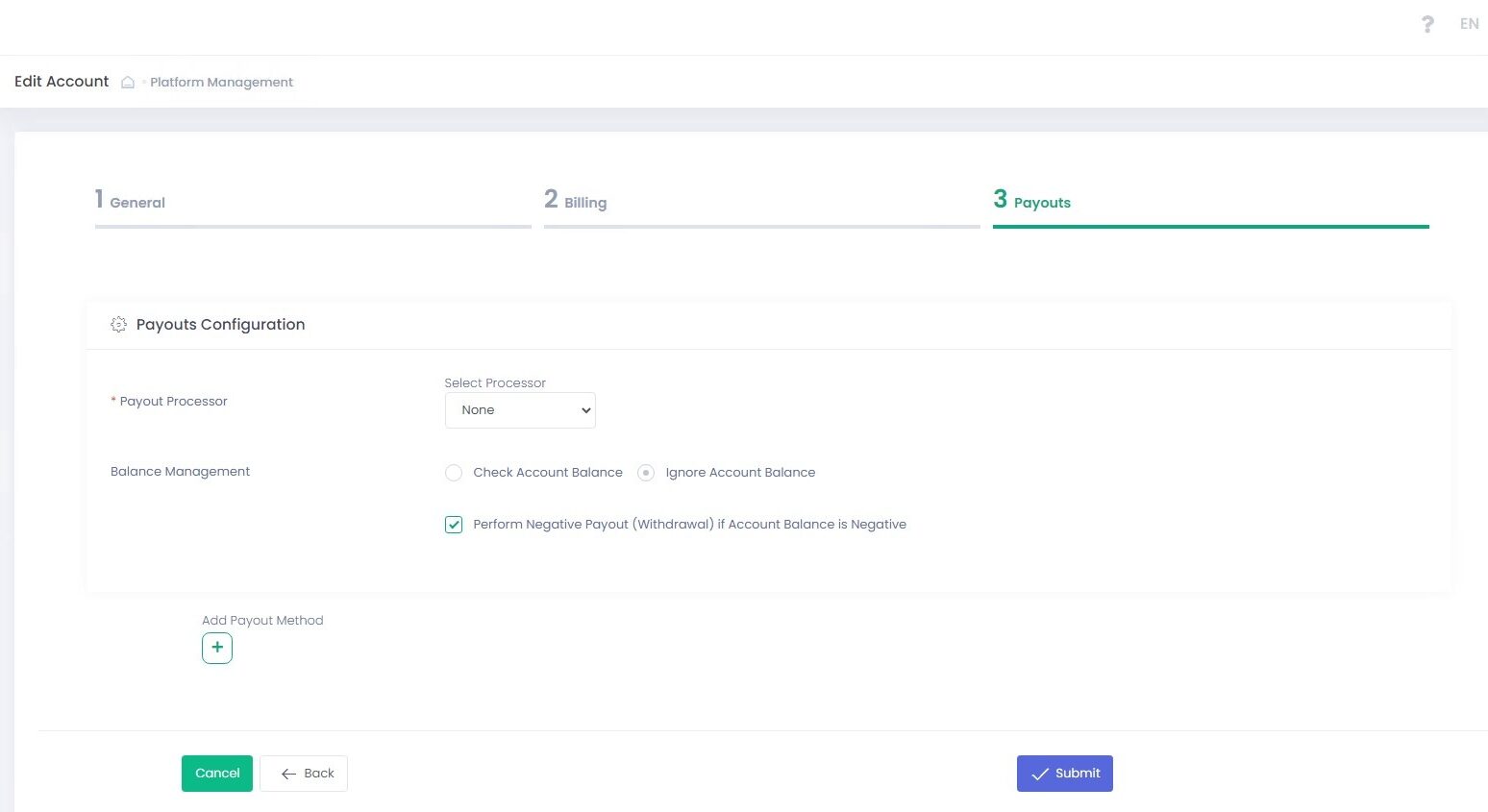Choose the Ignore Account Balance radio option

646,473
